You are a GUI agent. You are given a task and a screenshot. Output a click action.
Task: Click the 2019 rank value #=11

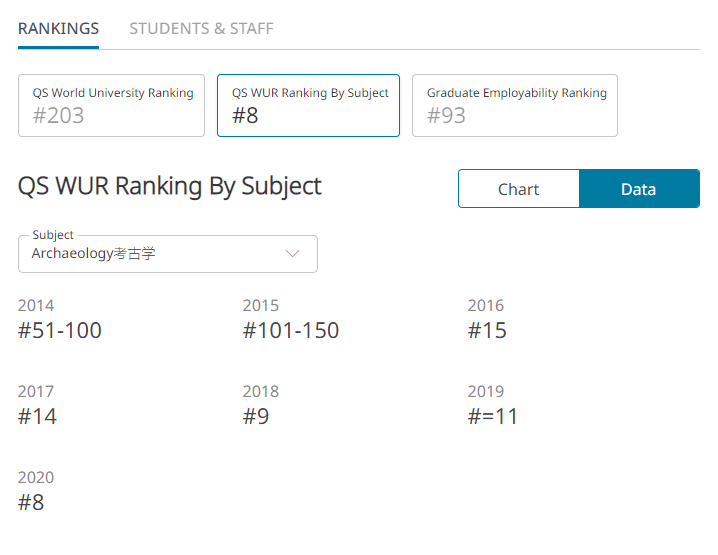pyautogui.click(x=493, y=416)
